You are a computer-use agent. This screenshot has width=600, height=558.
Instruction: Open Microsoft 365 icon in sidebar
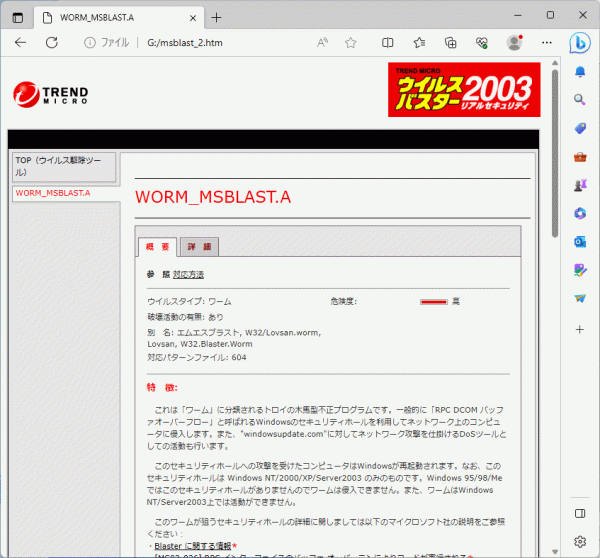(x=580, y=213)
